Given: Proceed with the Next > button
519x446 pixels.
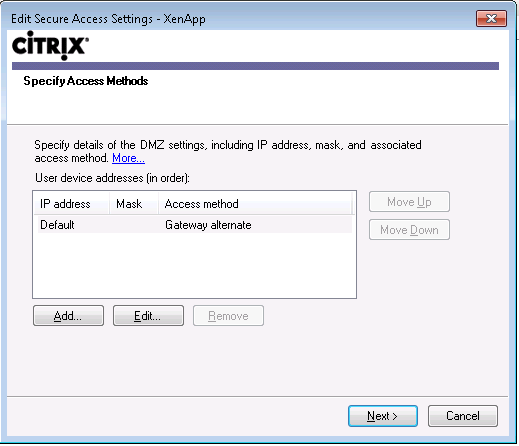Looking at the screenshot, I should (383, 416).
